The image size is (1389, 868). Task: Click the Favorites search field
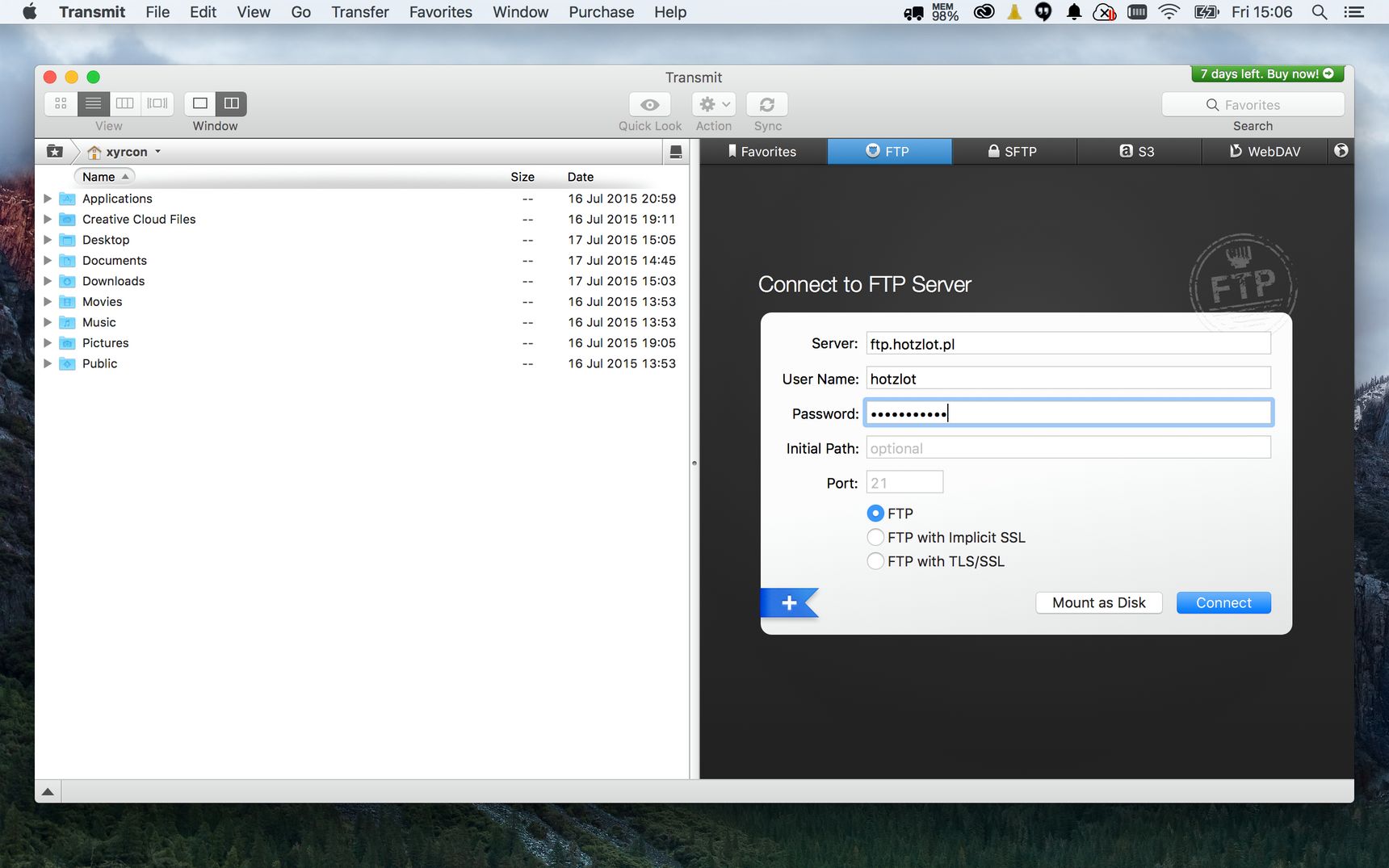[1253, 105]
